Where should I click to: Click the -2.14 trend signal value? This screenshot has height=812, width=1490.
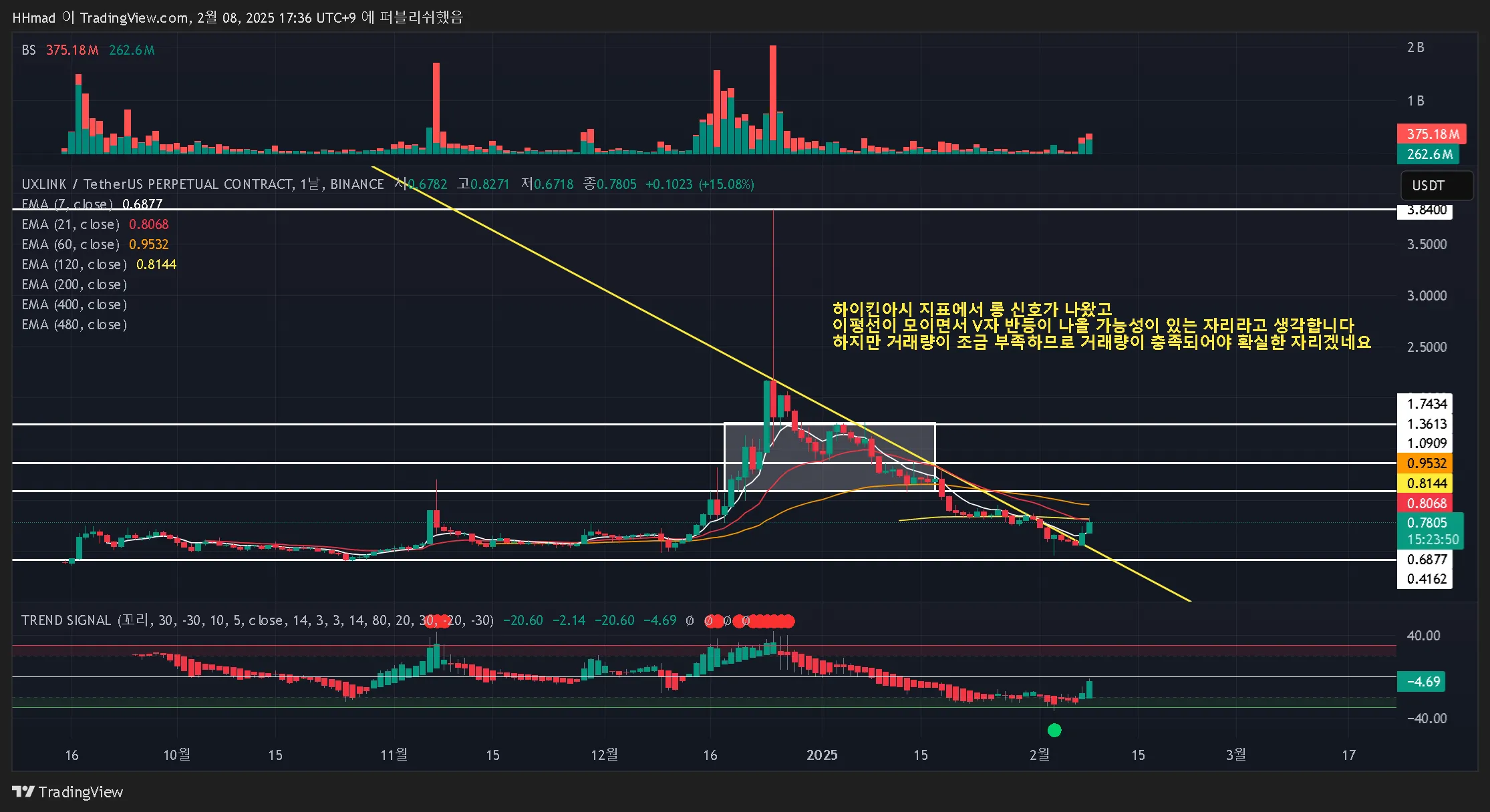point(569,620)
